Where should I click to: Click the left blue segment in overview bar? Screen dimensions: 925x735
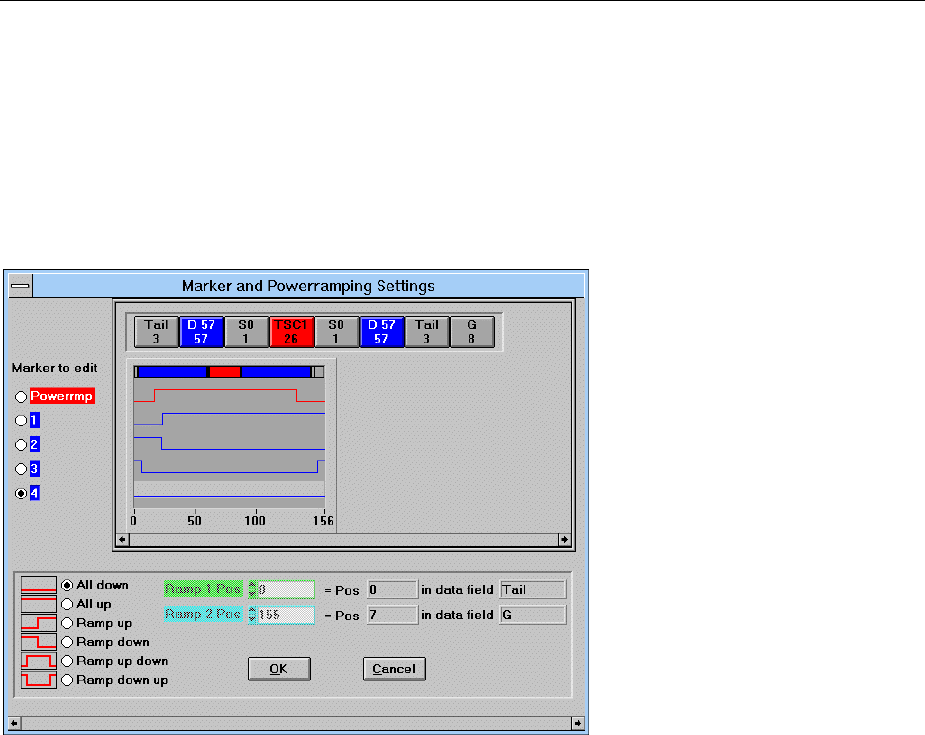172,372
